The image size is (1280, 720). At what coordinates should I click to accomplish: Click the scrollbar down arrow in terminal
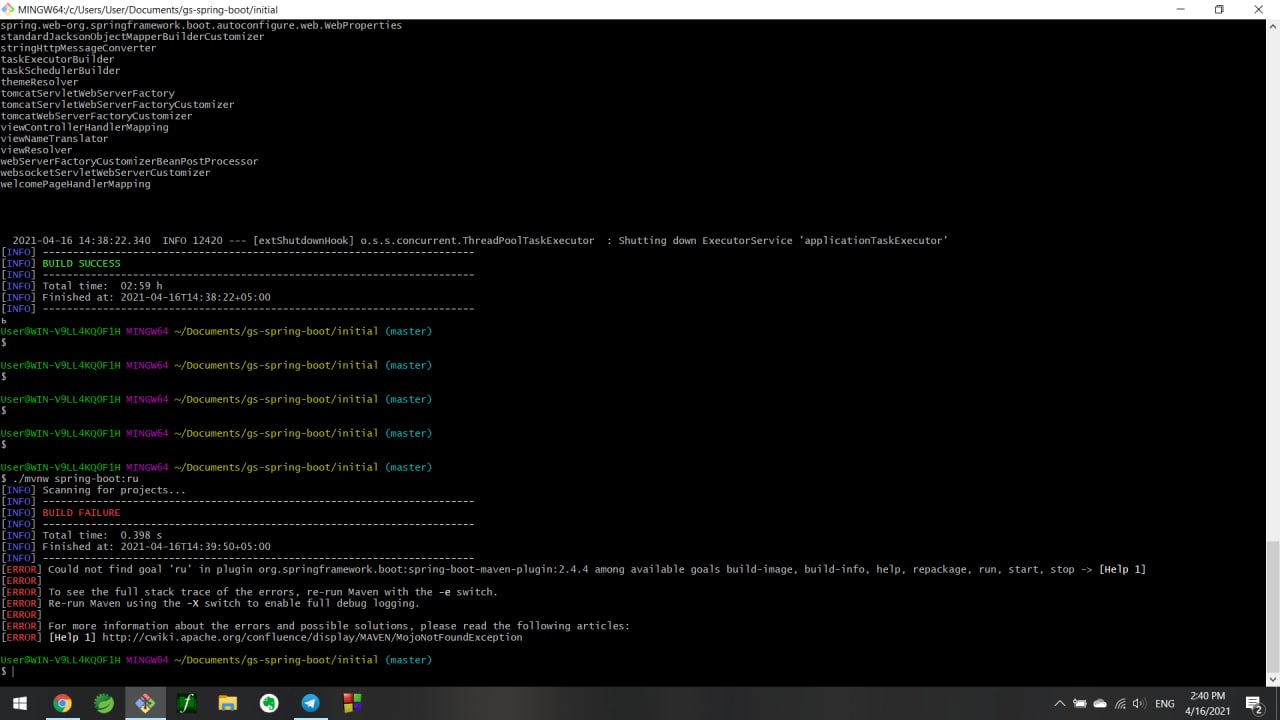[x=1273, y=679]
